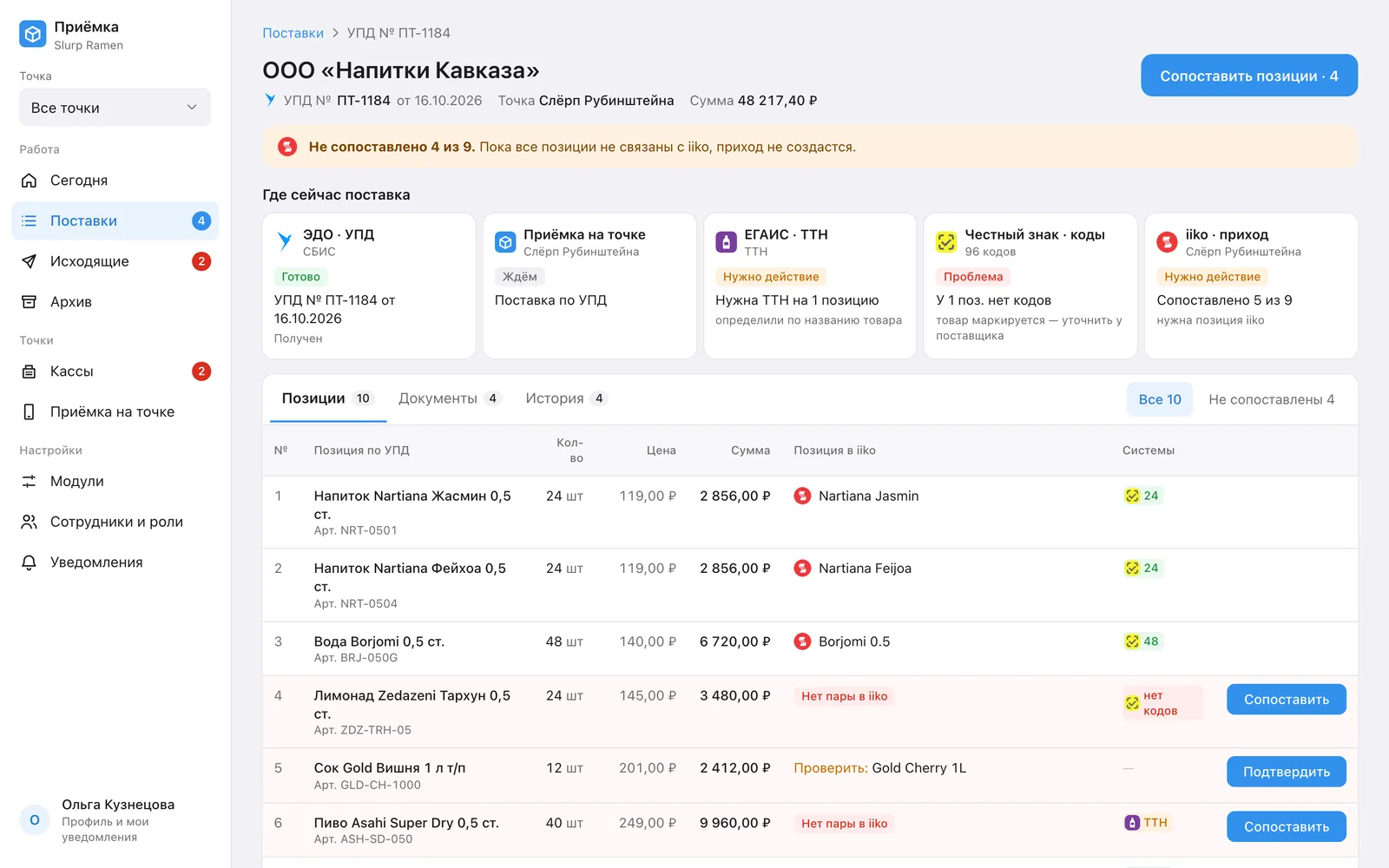
Task: Click Сопоставить for Лимонад Zedazeni Тархун
Action: 1287,700
